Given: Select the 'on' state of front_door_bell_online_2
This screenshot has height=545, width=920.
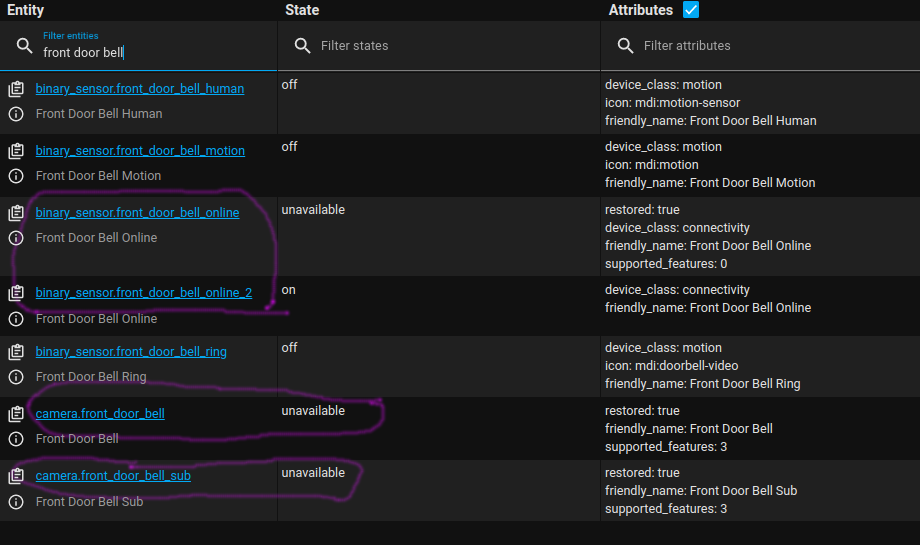Looking at the screenshot, I should [289, 290].
